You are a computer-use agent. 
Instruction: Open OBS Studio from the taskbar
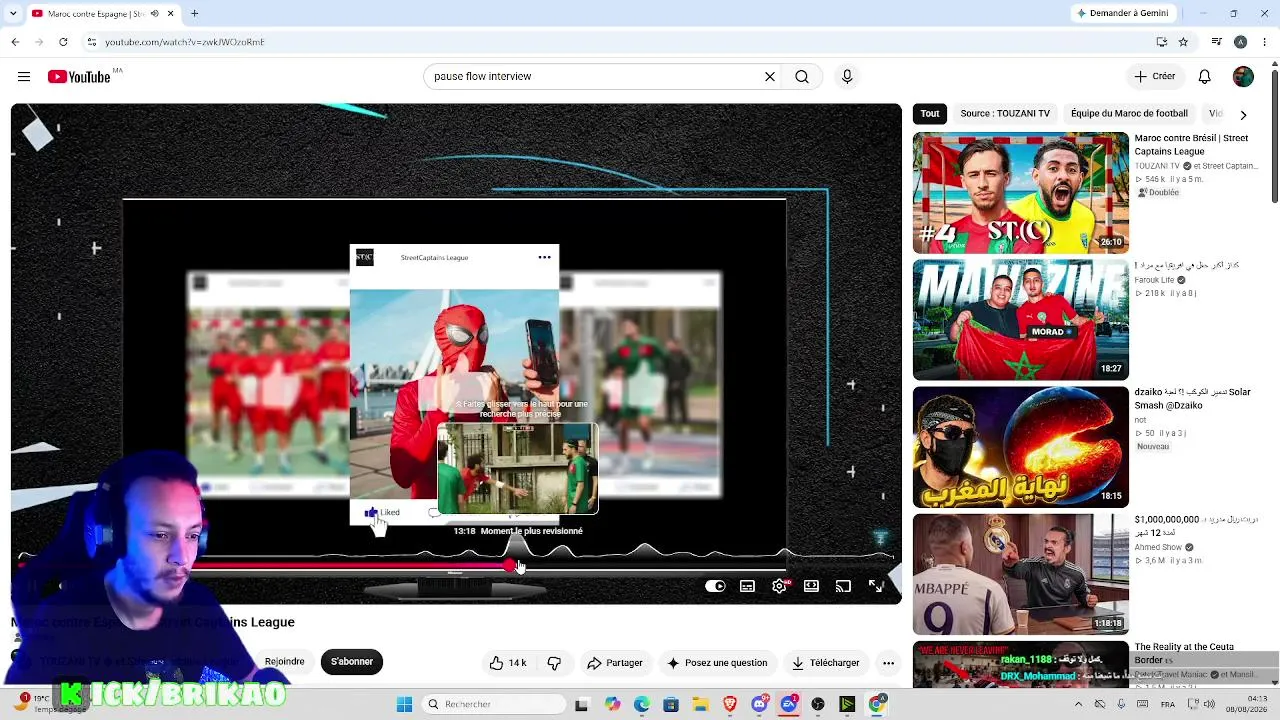coord(818,704)
